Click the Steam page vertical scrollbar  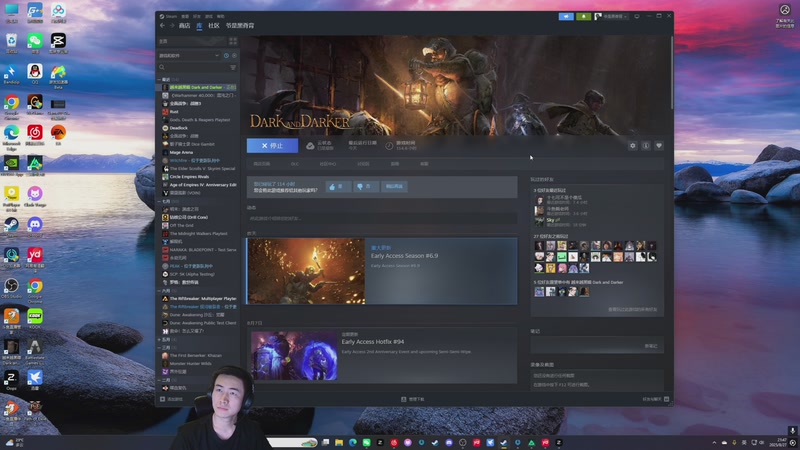click(x=672, y=71)
